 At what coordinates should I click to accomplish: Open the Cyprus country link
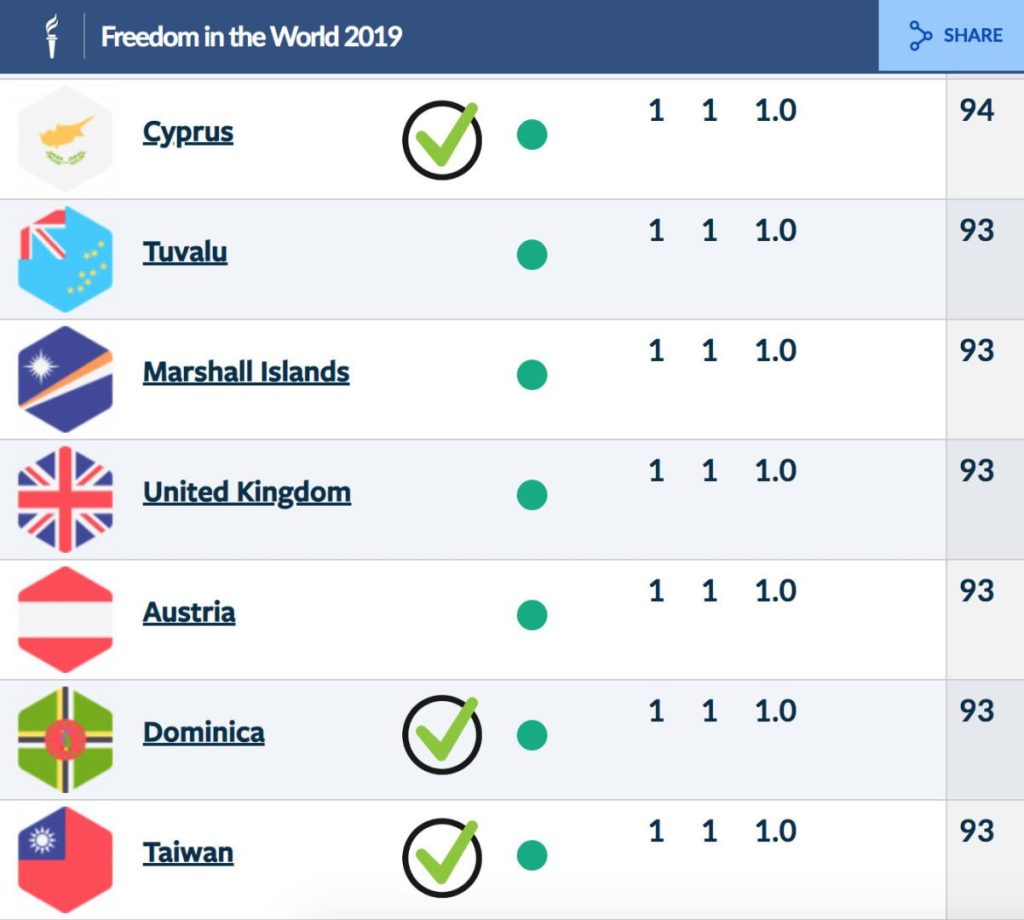coord(188,133)
